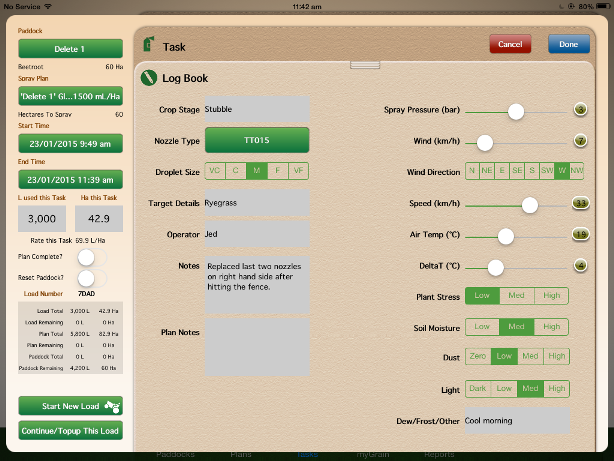Tap the Operator text field
The width and height of the screenshot is (614, 461).
(x=257, y=234)
